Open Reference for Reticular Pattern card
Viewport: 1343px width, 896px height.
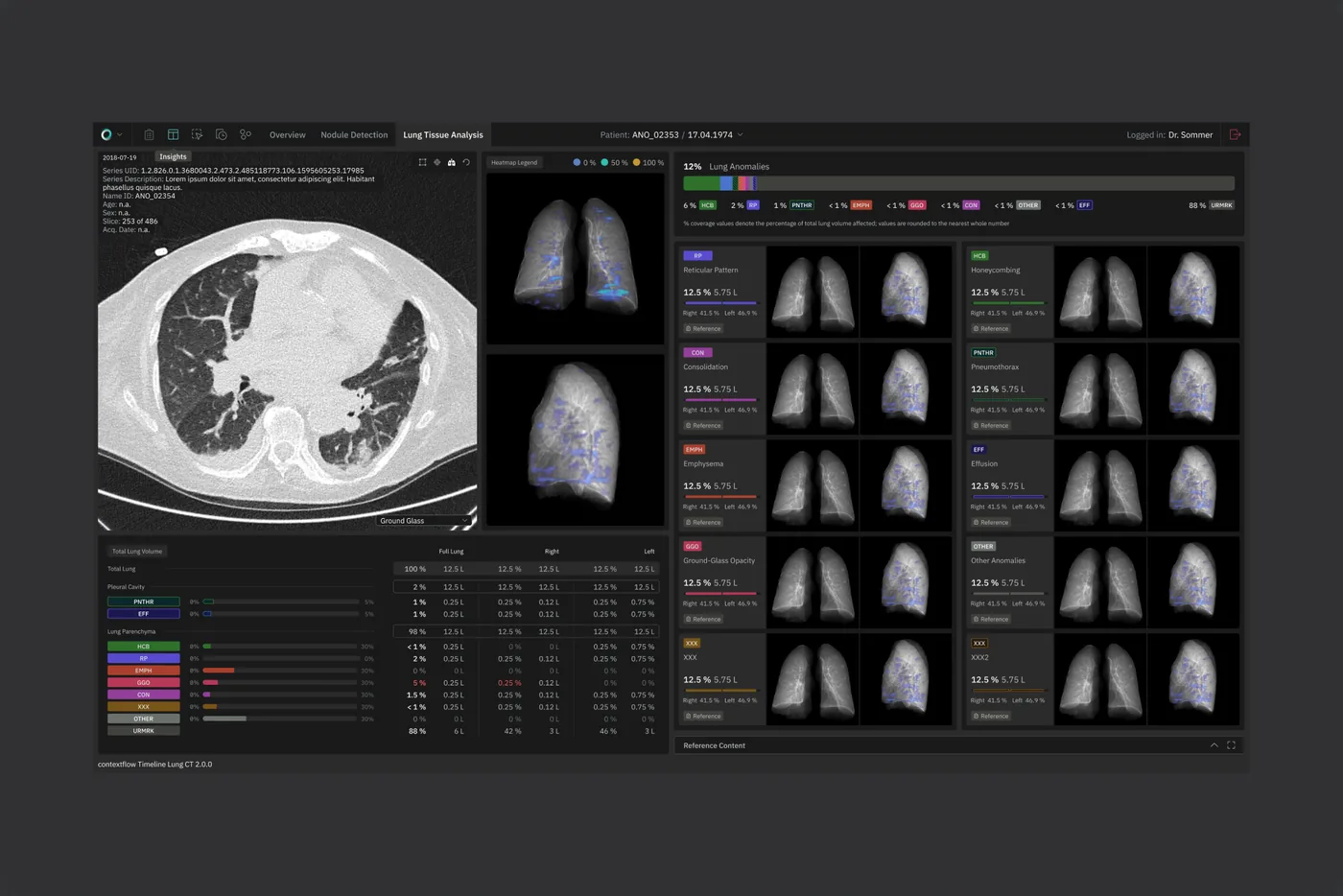(703, 329)
